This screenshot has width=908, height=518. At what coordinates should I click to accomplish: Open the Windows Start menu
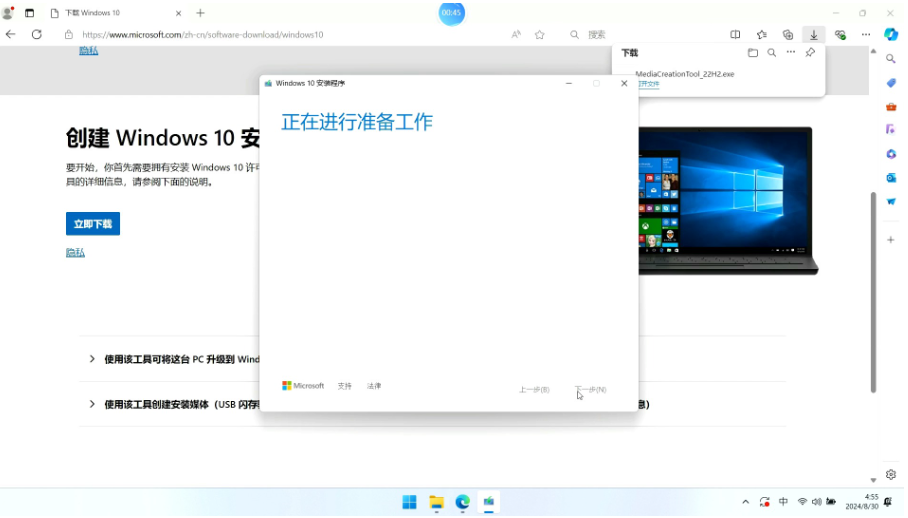[409, 502]
